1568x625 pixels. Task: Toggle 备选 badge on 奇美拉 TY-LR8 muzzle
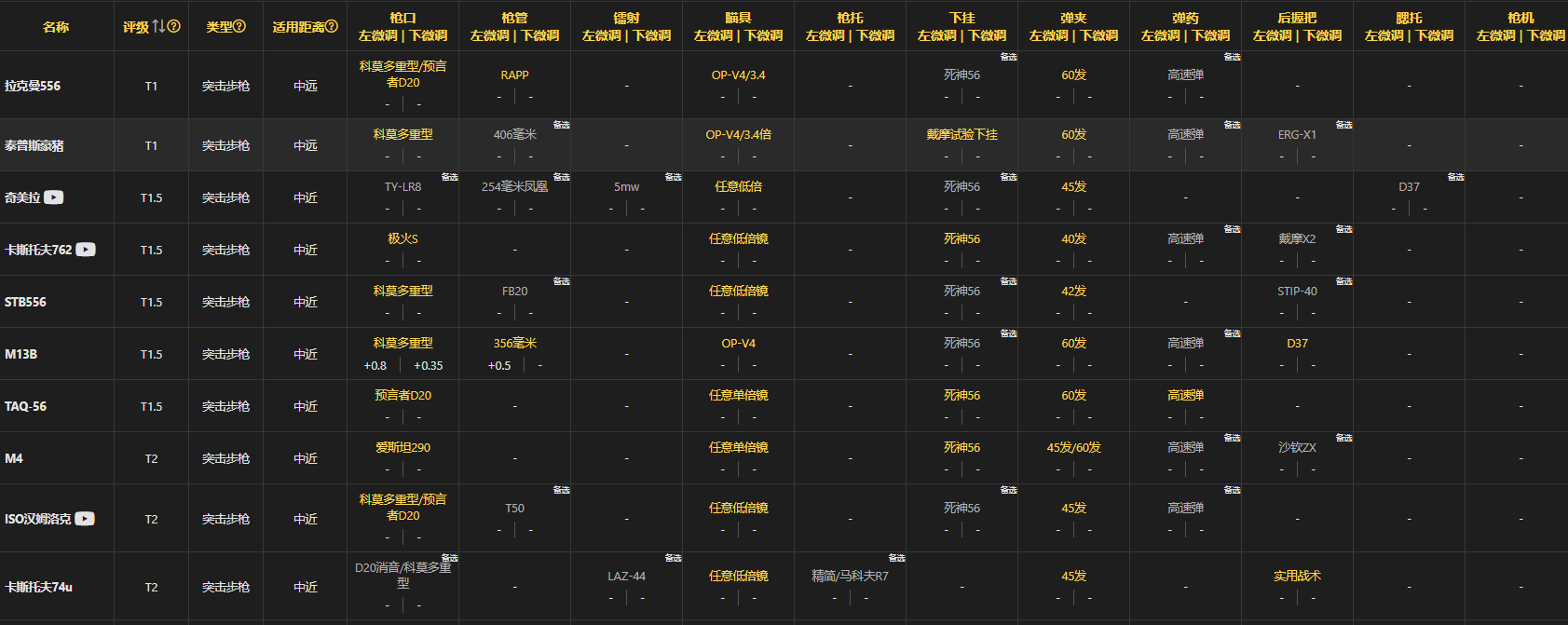click(449, 177)
